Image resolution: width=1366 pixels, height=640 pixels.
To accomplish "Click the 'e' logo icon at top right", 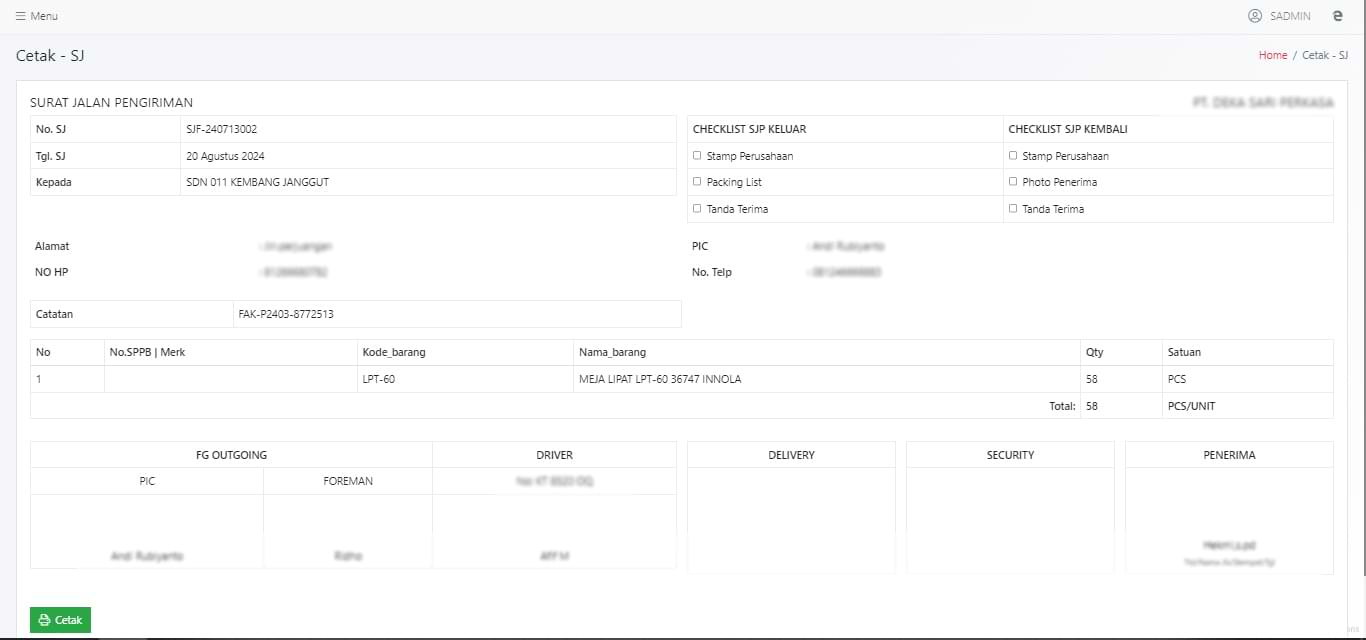I will (x=1337, y=16).
